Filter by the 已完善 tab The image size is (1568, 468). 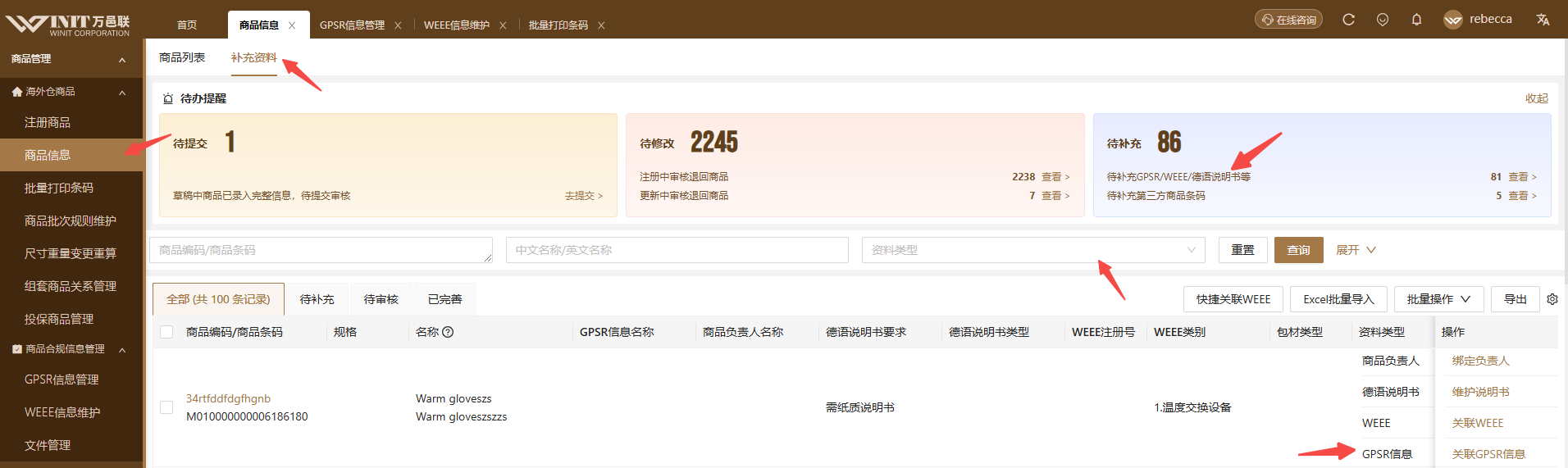click(444, 299)
